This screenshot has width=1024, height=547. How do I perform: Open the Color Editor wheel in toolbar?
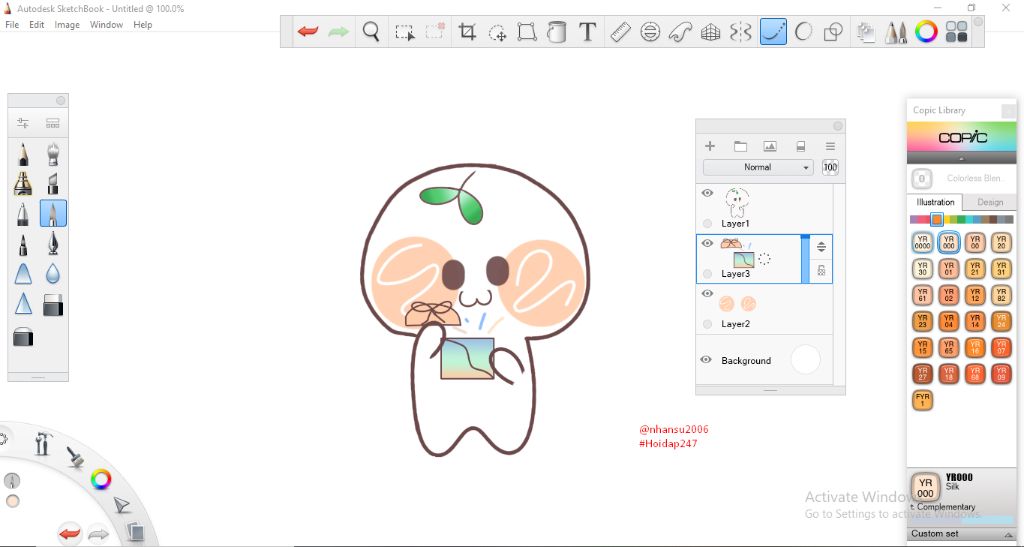pos(926,31)
